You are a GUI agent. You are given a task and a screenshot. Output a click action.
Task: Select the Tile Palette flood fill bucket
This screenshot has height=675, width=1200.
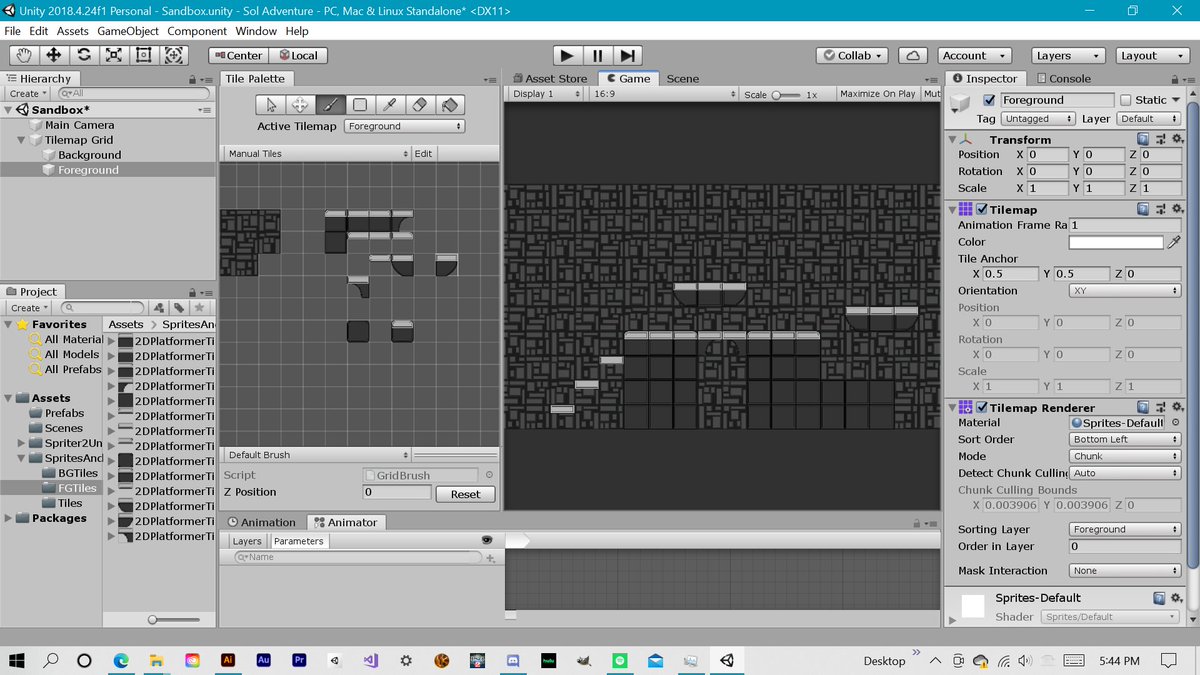(x=450, y=104)
